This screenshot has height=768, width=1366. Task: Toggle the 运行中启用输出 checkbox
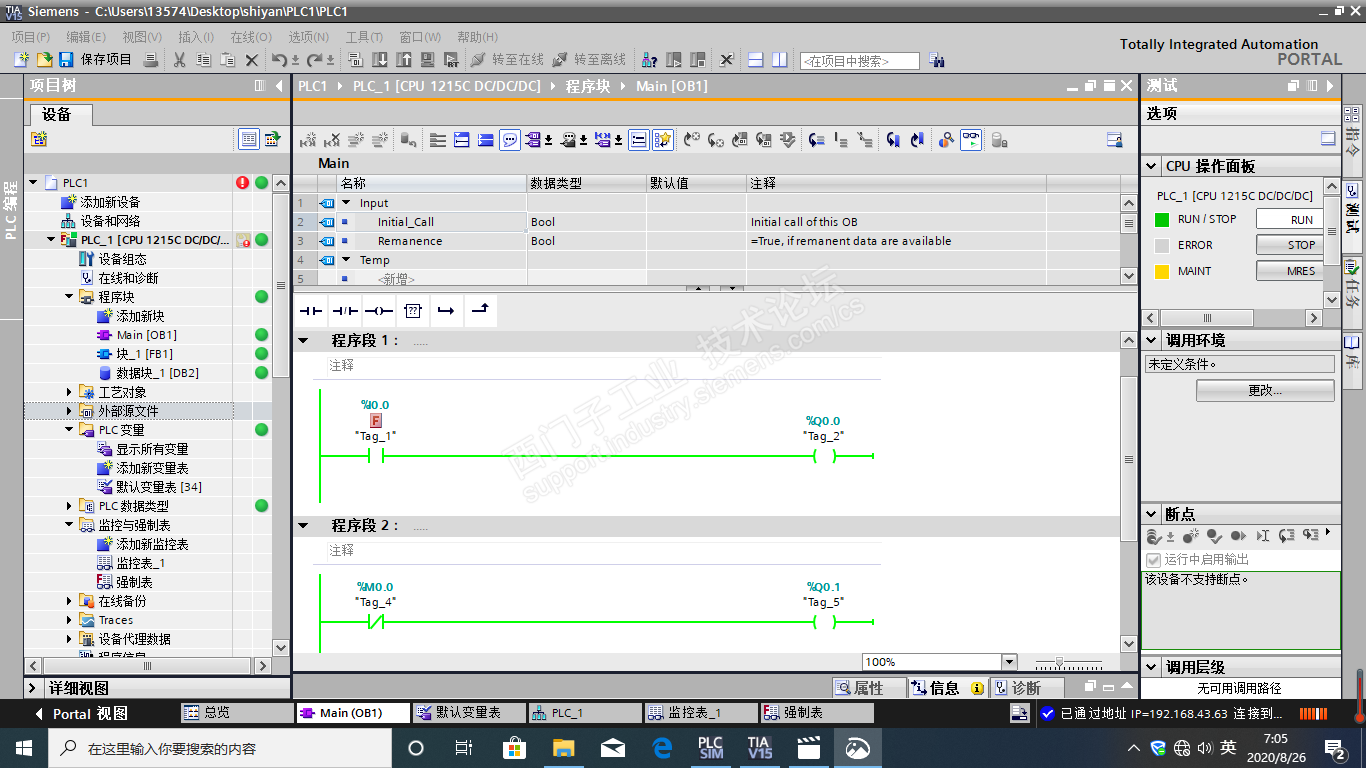1153,560
